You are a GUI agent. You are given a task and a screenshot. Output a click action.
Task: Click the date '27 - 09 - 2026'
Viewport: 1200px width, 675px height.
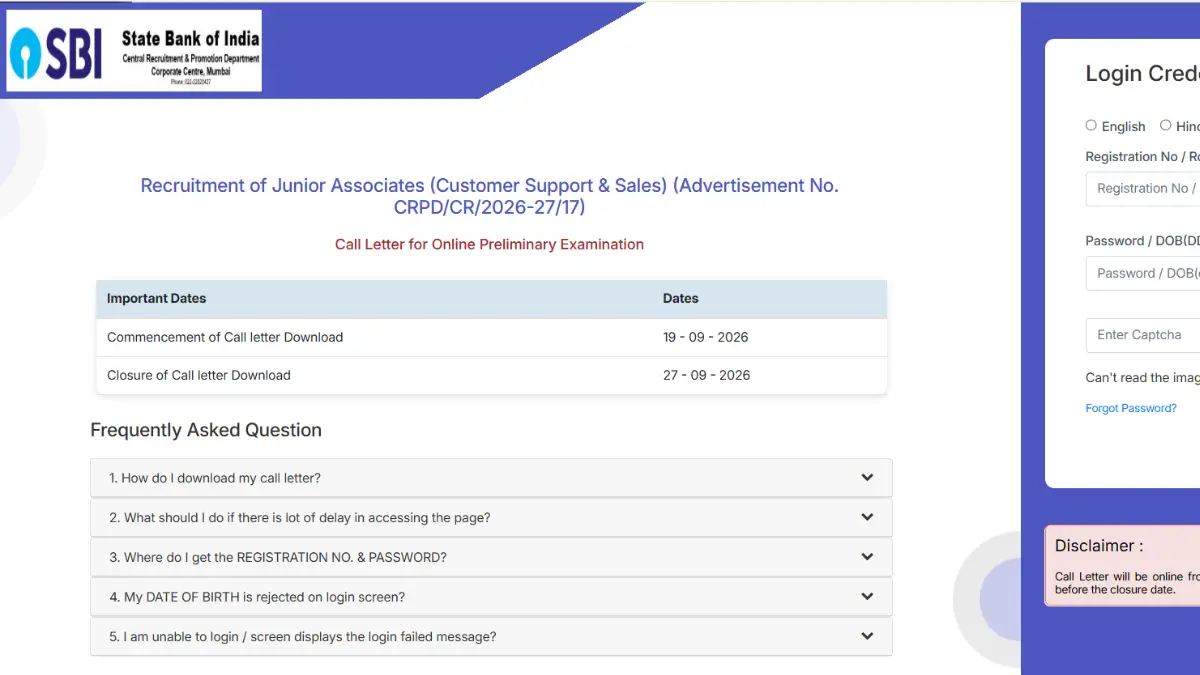[x=706, y=375]
